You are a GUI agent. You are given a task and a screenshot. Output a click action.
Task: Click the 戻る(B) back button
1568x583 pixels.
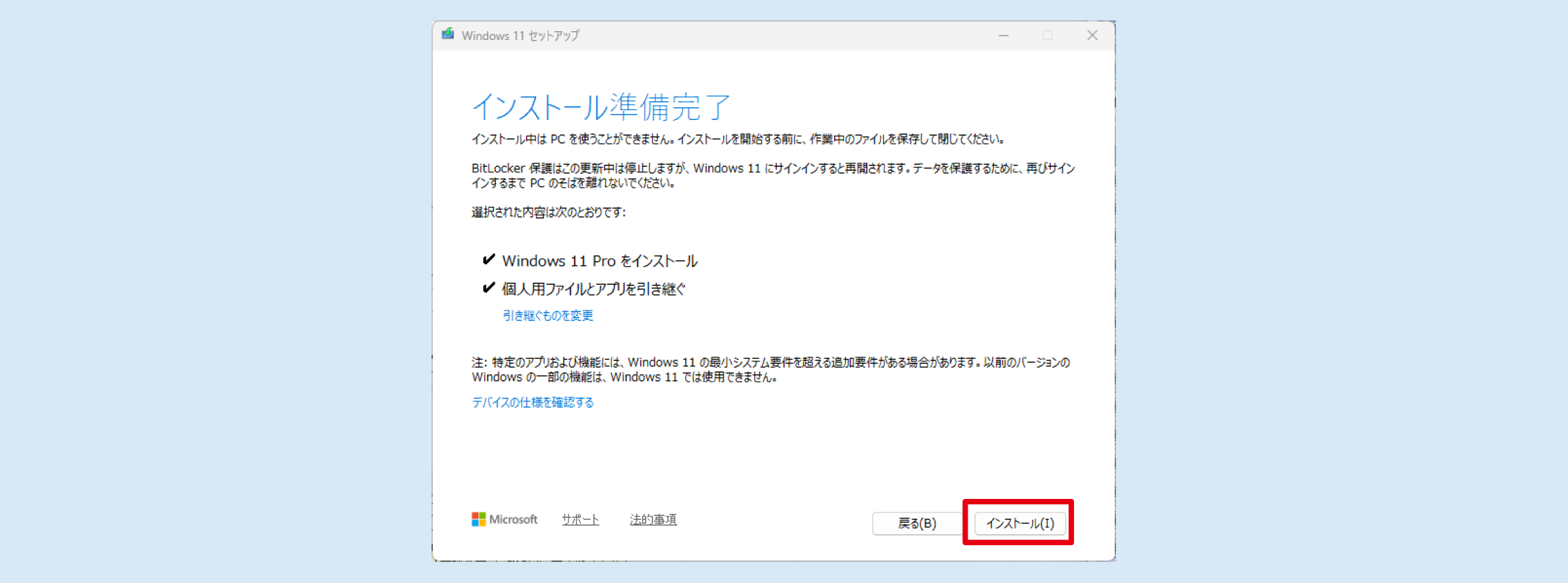point(917,523)
